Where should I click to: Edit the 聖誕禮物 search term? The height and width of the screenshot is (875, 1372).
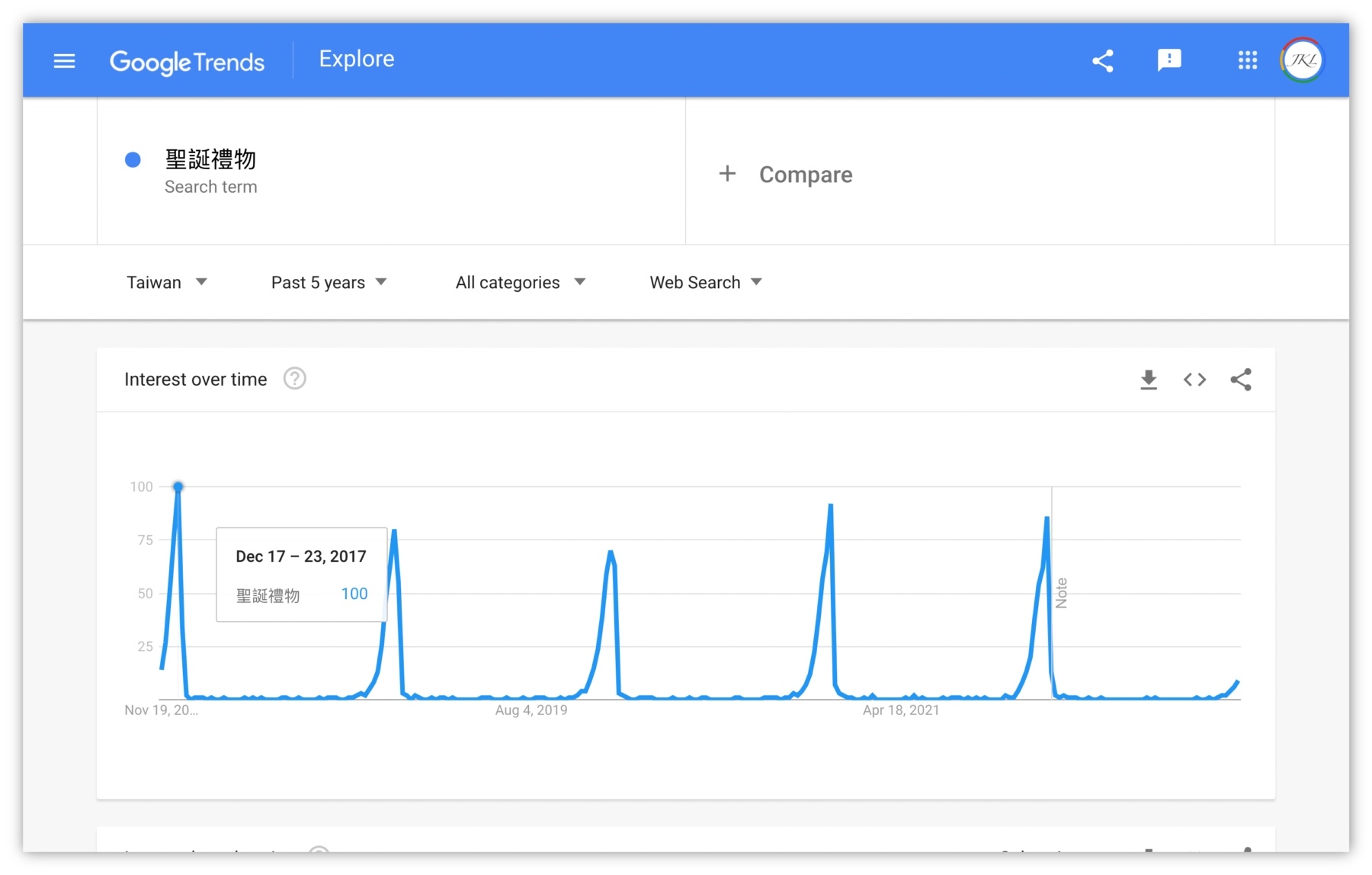click(210, 160)
